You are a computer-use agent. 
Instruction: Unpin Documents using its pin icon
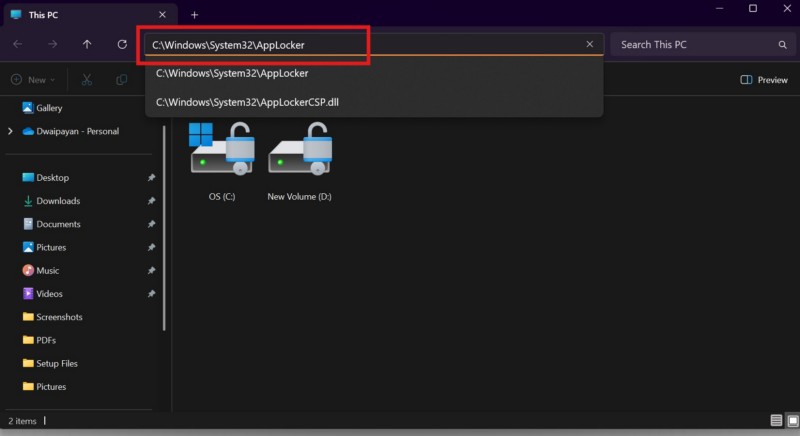point(152,224)
